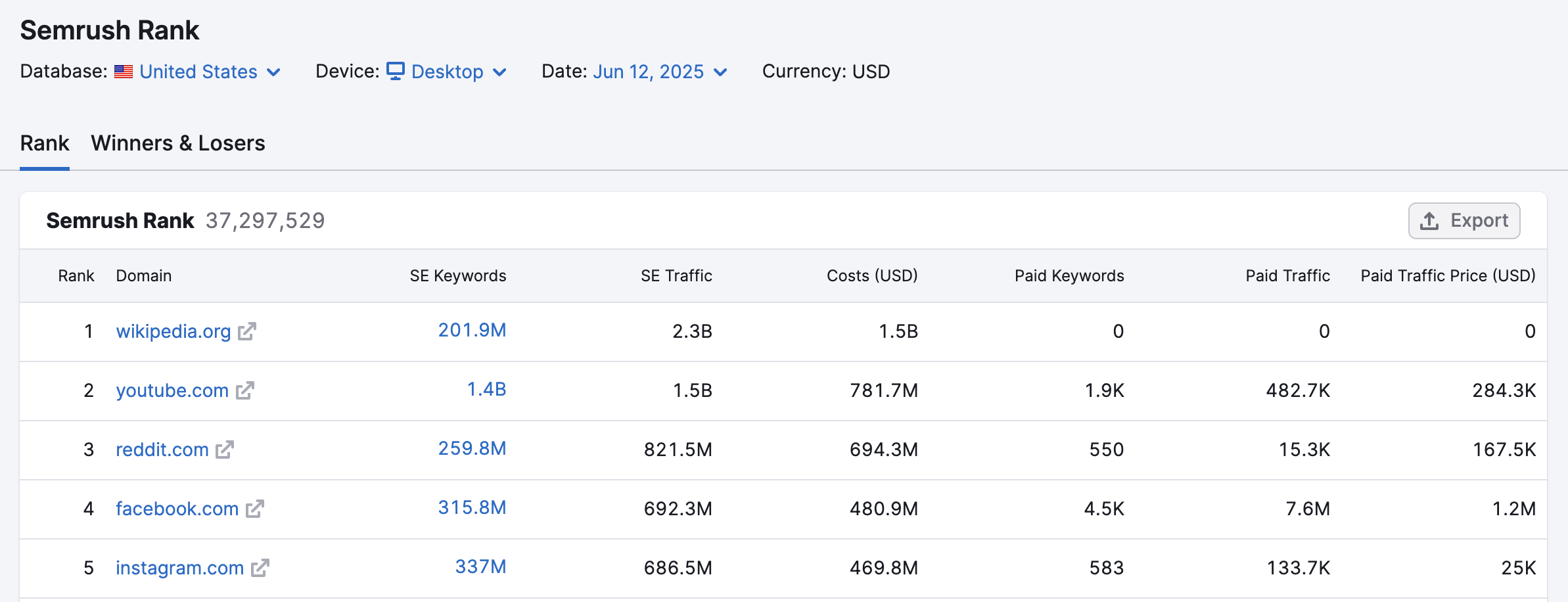Image resolution: width=1568 pixels, height=602 pixels.
Task: Open the wikipedia.org domain link
Action: pos(173,331)
